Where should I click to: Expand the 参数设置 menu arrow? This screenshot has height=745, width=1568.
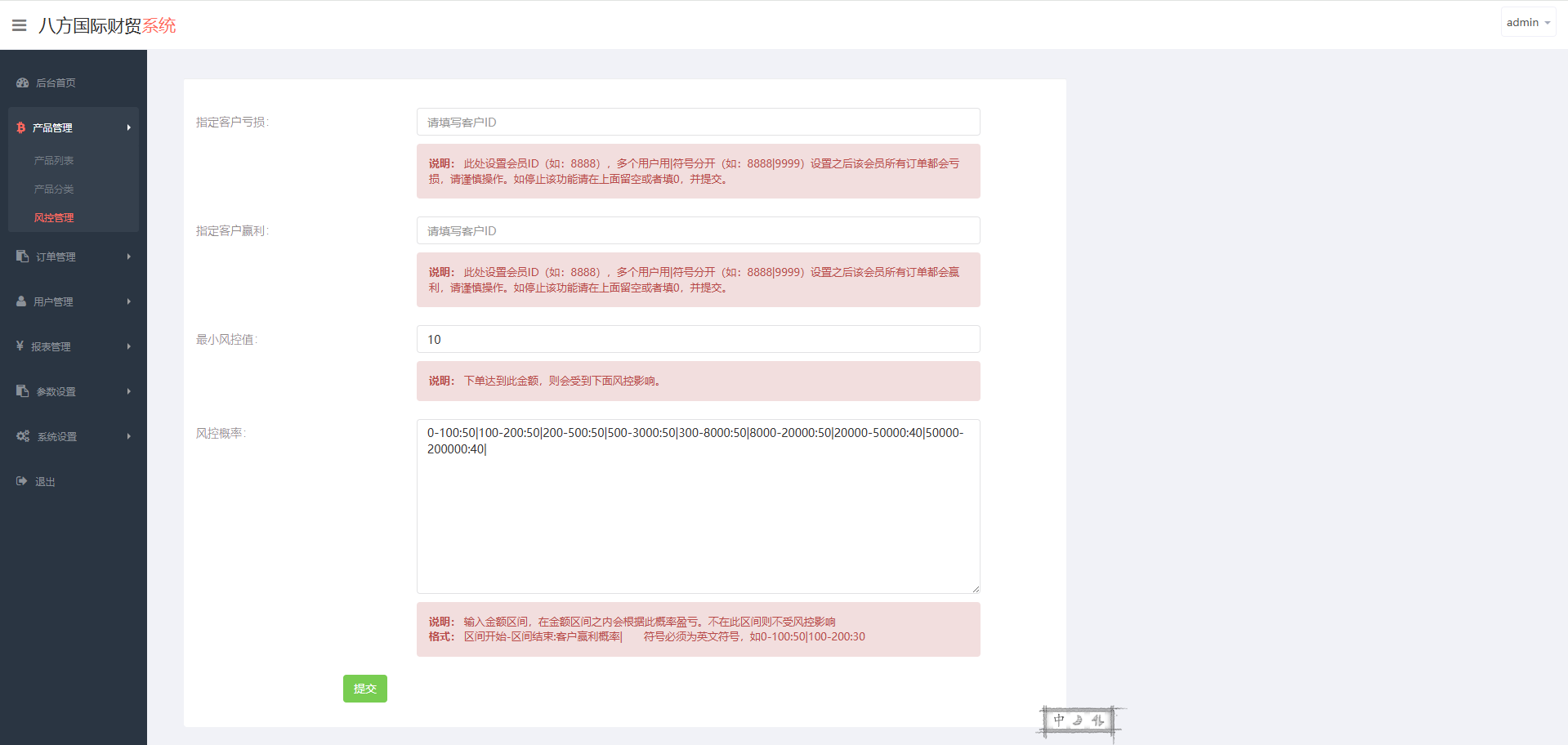(x=129, y=391)
